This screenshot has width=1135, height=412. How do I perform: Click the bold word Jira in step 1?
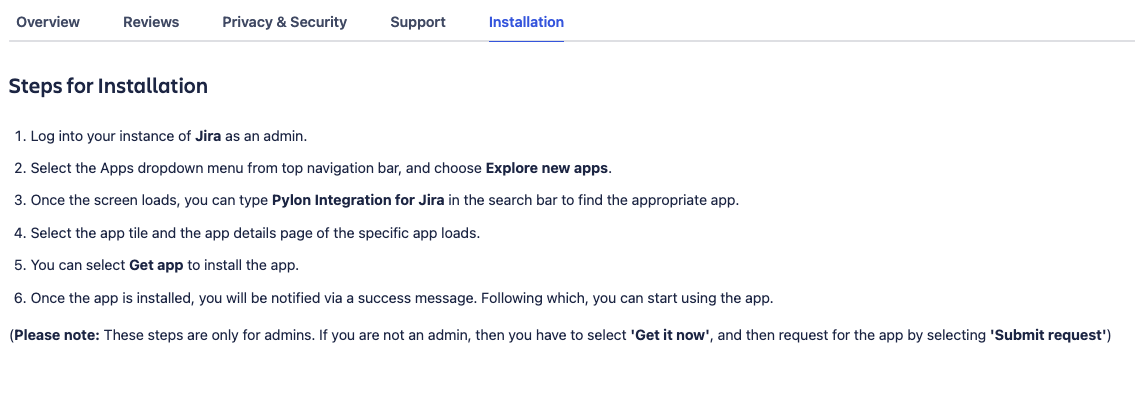208,136
